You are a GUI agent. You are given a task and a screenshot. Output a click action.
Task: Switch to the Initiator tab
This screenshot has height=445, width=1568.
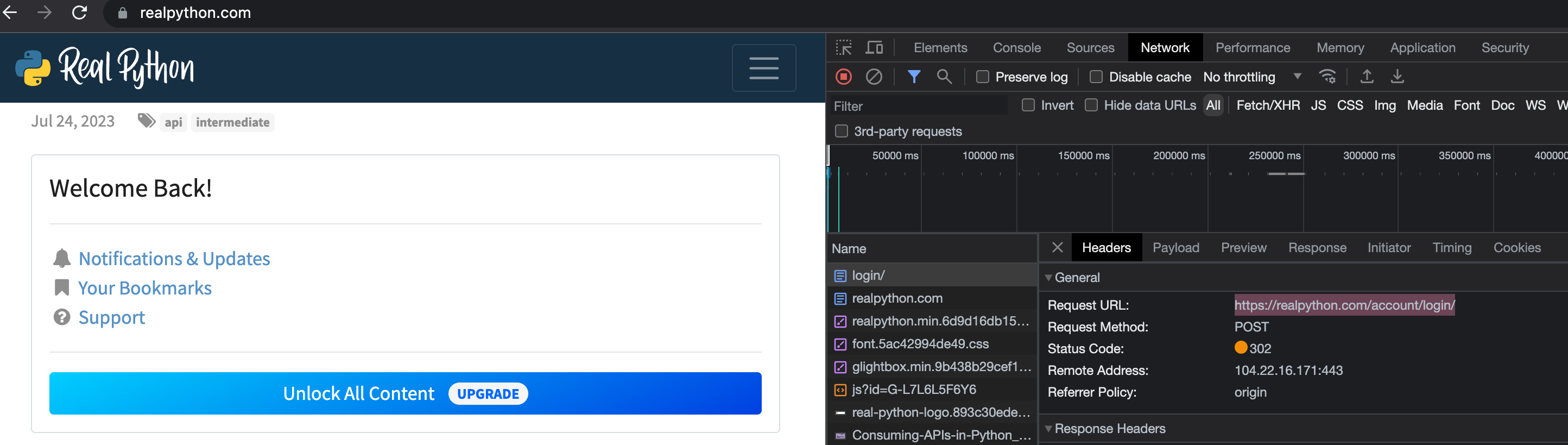[x=1389, y=248]
